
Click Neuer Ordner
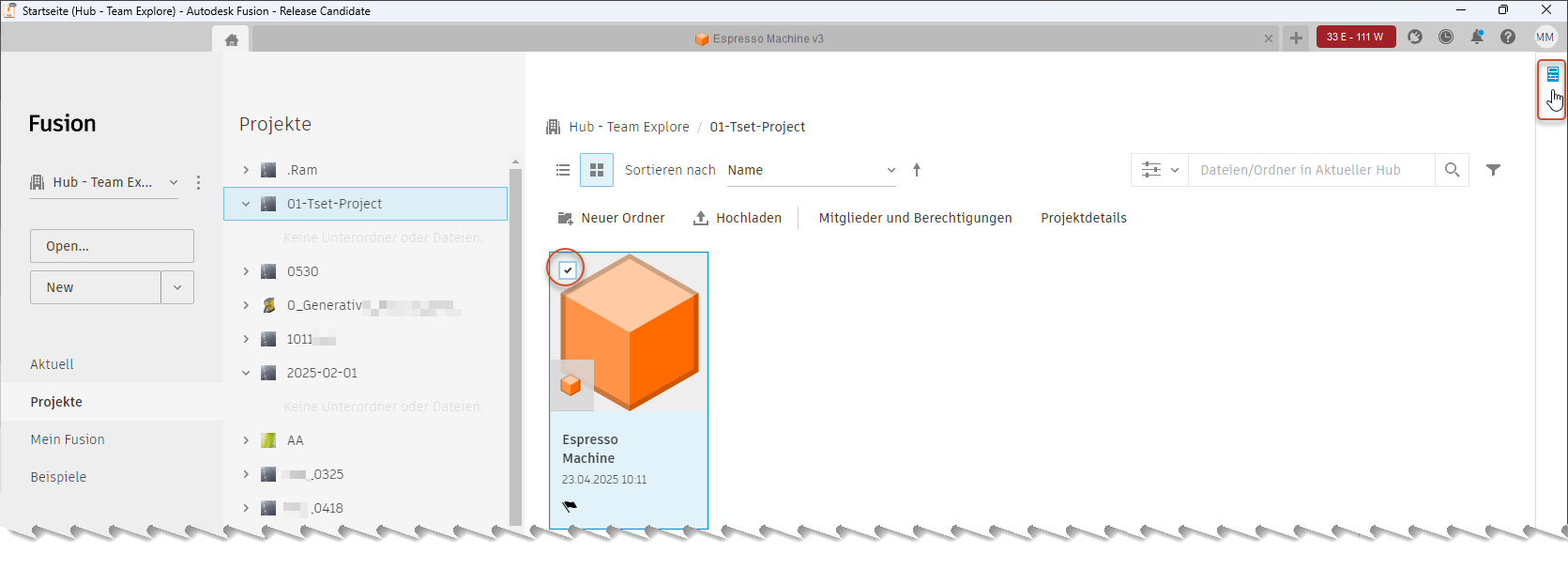[611, 218]
